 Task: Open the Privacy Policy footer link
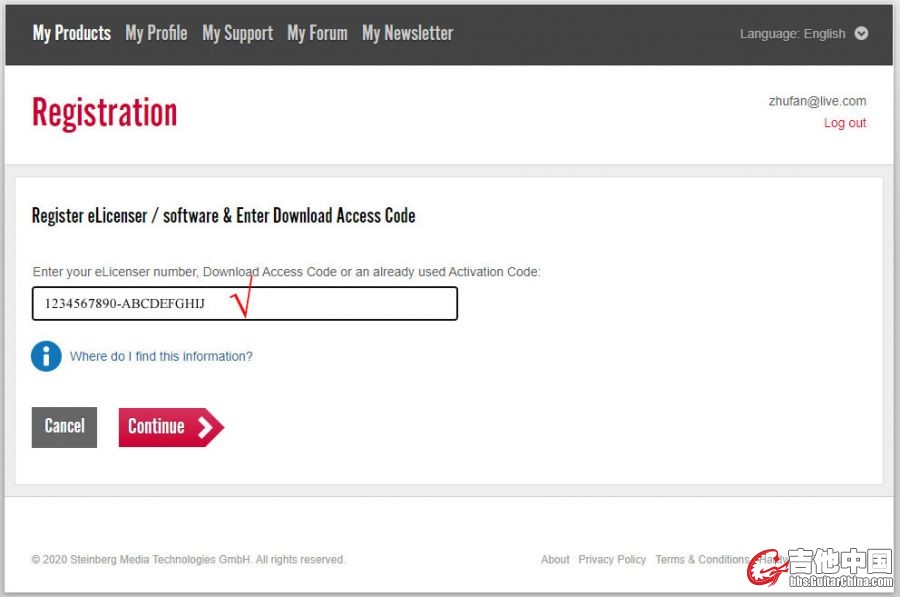[x=612, y=560]
